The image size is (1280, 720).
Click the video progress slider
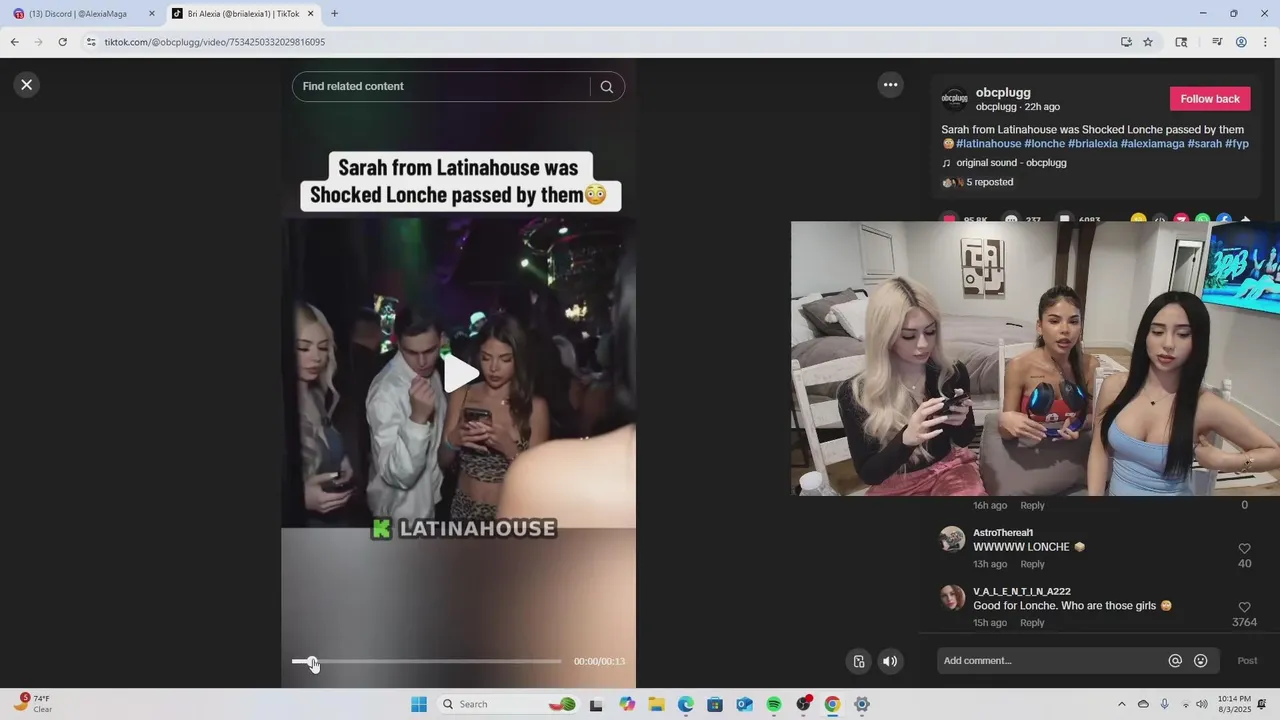click(x=427, y=661)
